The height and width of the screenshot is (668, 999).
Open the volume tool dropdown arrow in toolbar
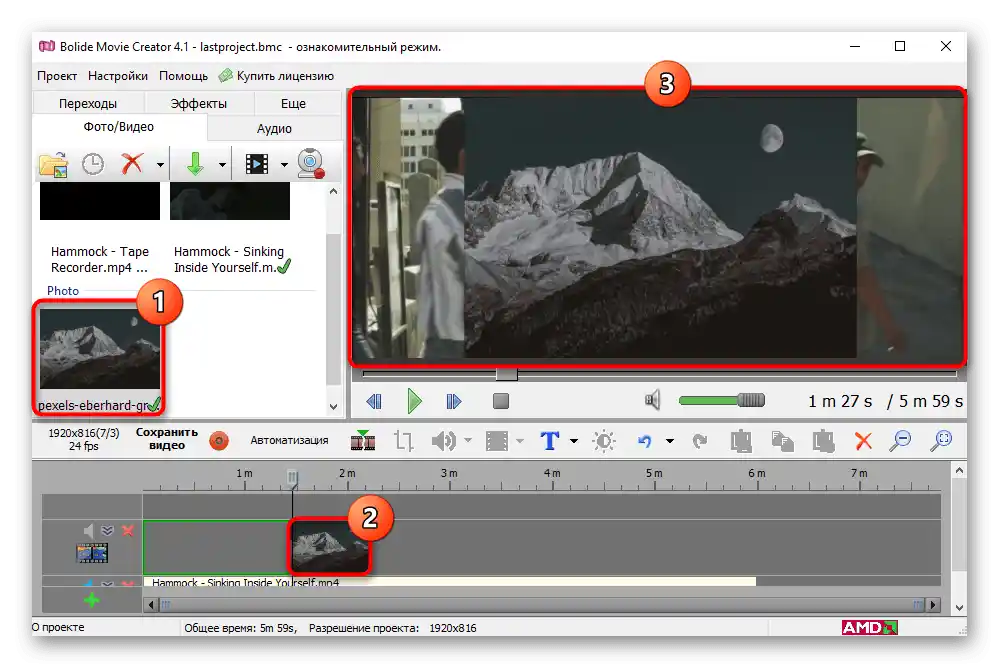(468, 440)
